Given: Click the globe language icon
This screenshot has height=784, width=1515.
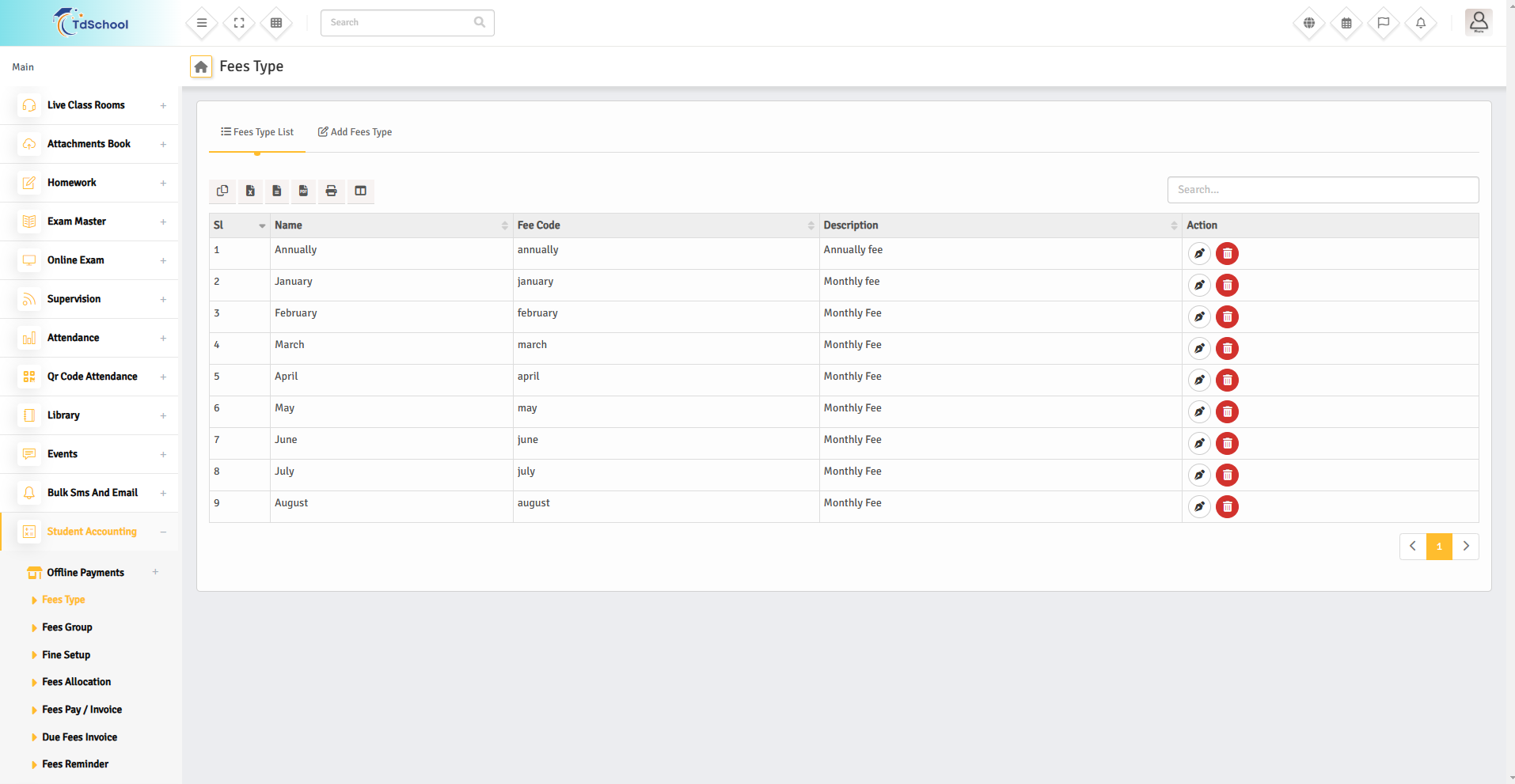Looking at the screenshot, I should coord(1308,23).
